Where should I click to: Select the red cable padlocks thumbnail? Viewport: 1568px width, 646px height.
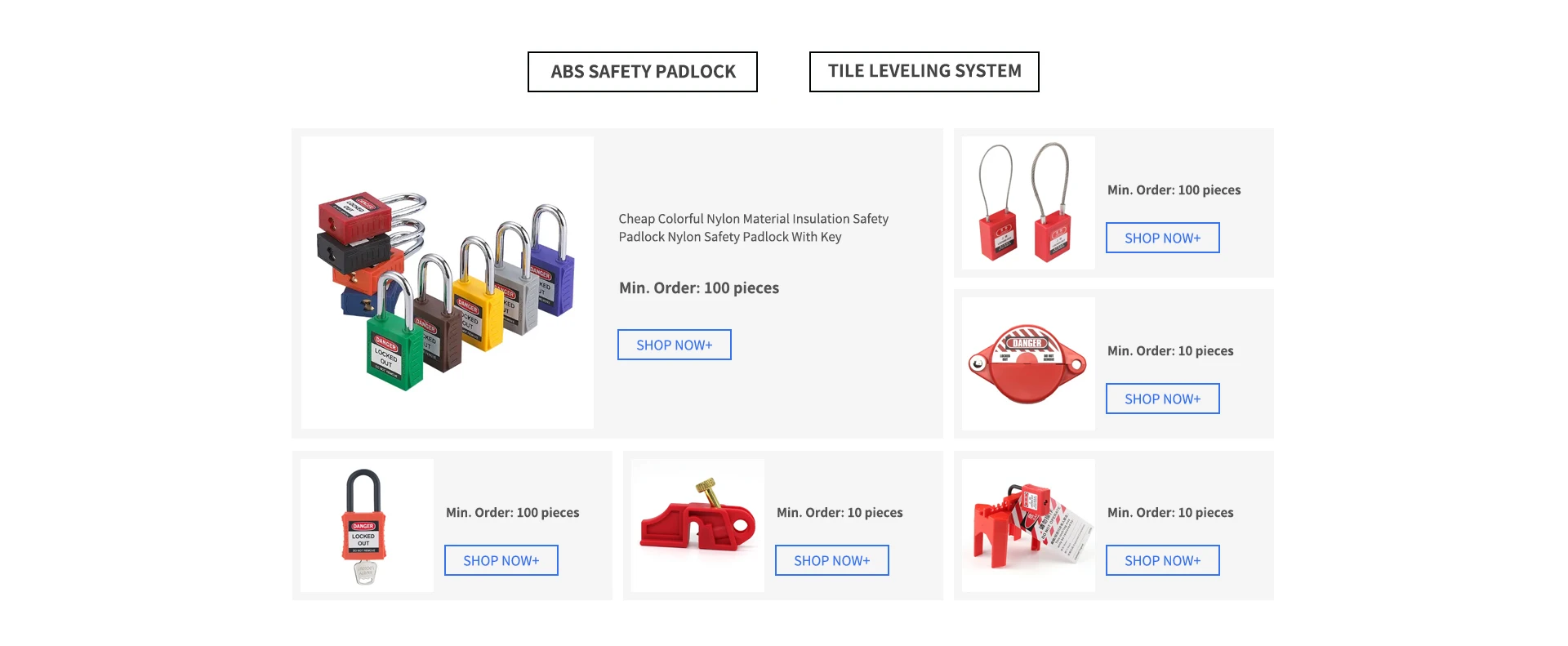coord(1028,203)
